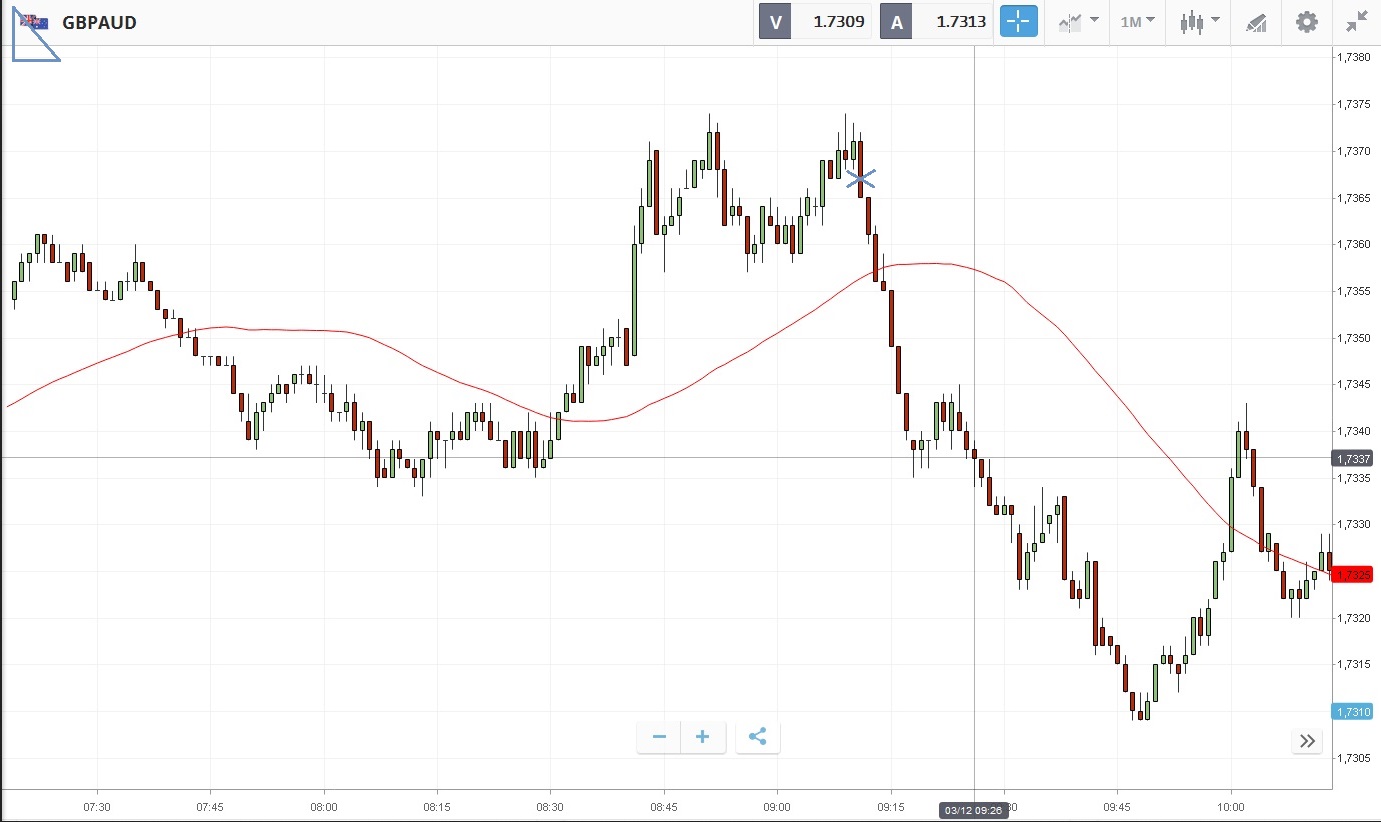Zoom out with the minus button
This screenshot has width=1381, height=822.
tap(659, 737)
